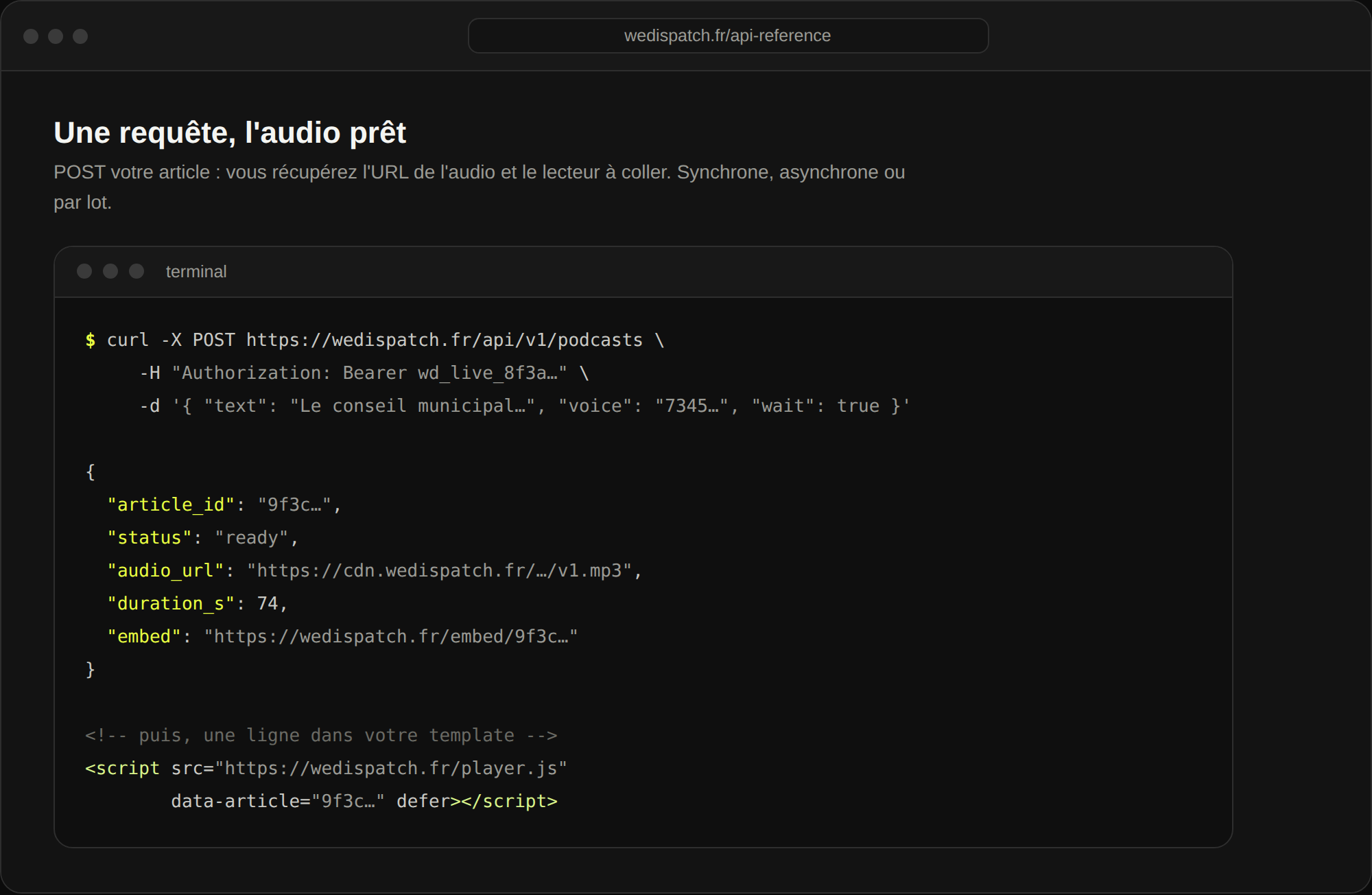Click the script src player.js line

click(326, 769)
